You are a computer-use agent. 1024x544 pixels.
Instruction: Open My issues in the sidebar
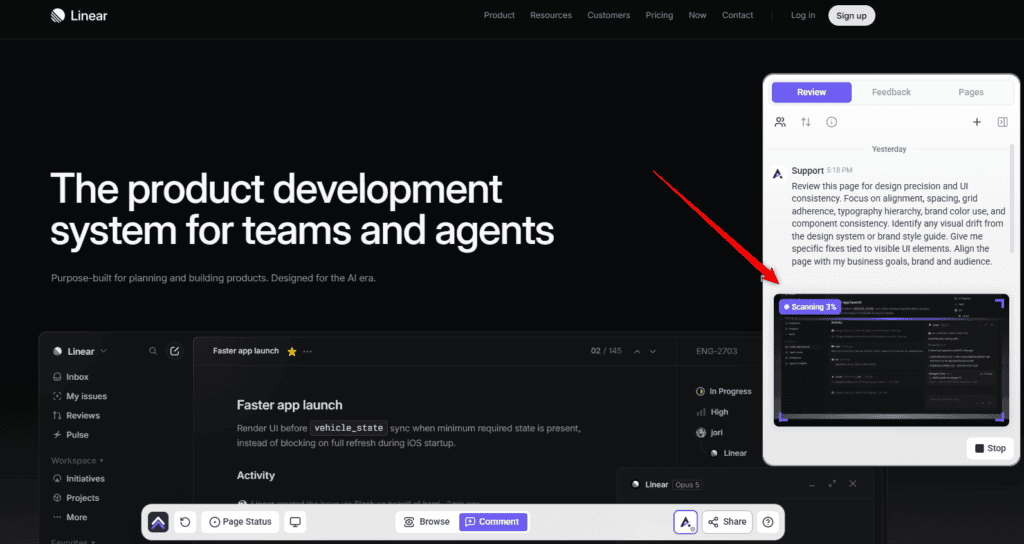tap(80, 396)
